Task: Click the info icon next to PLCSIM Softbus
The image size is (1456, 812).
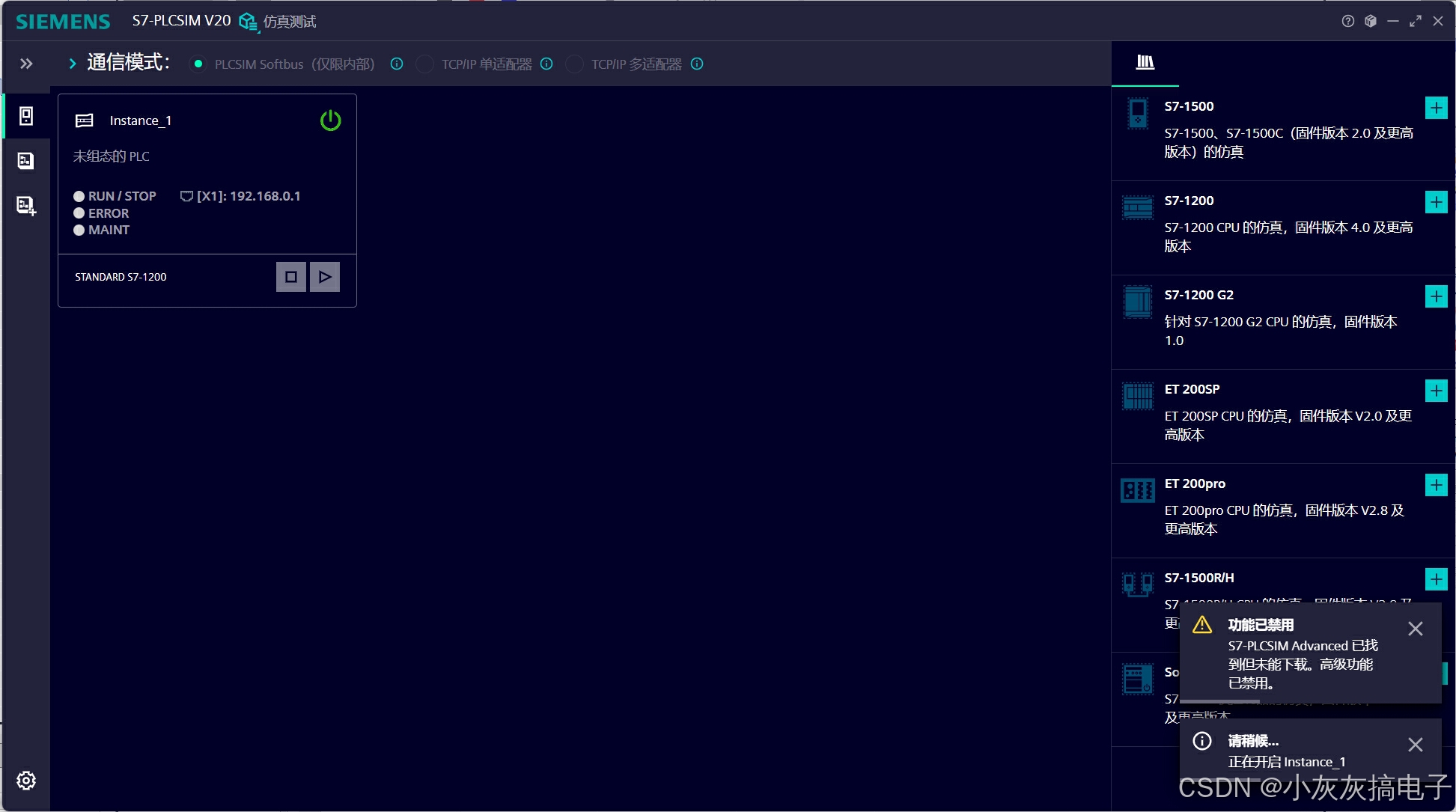Action: click(397, 64)
